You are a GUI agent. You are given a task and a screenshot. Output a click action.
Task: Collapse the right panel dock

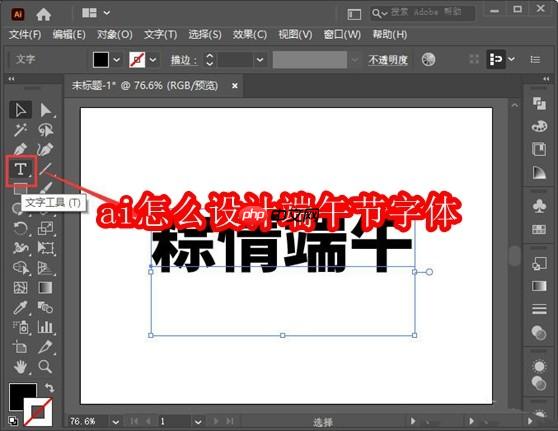pos(546,79)
